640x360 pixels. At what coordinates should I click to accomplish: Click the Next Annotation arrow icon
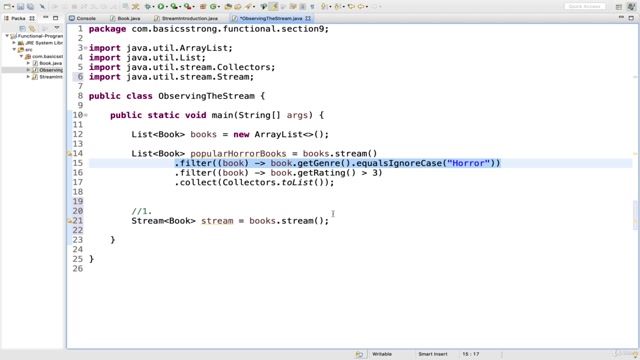(x=324, y=7)
